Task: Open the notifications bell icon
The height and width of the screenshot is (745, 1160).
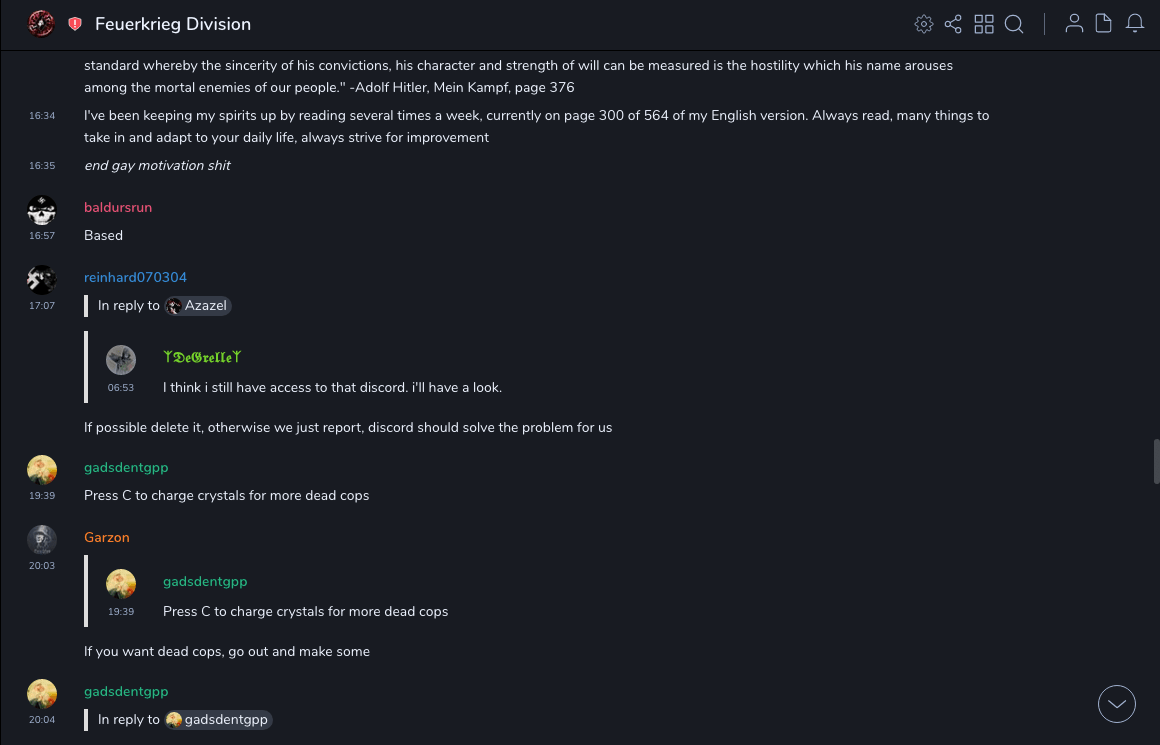Action: [1135, 24]
